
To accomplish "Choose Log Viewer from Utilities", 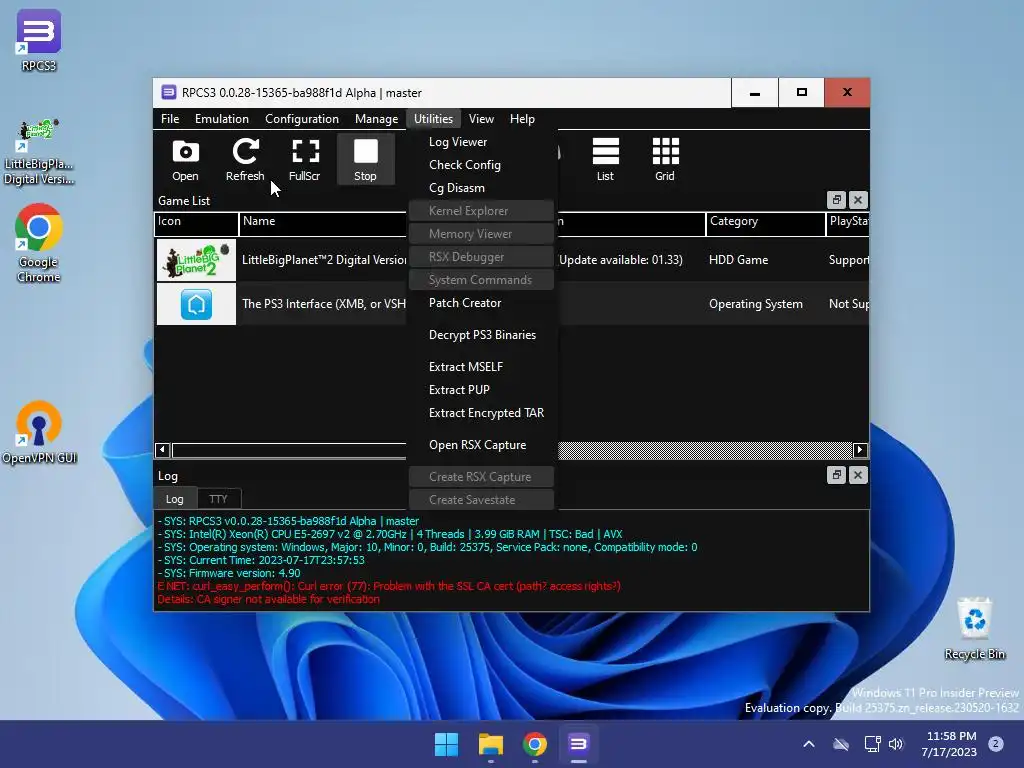I will tap(482, 142).
